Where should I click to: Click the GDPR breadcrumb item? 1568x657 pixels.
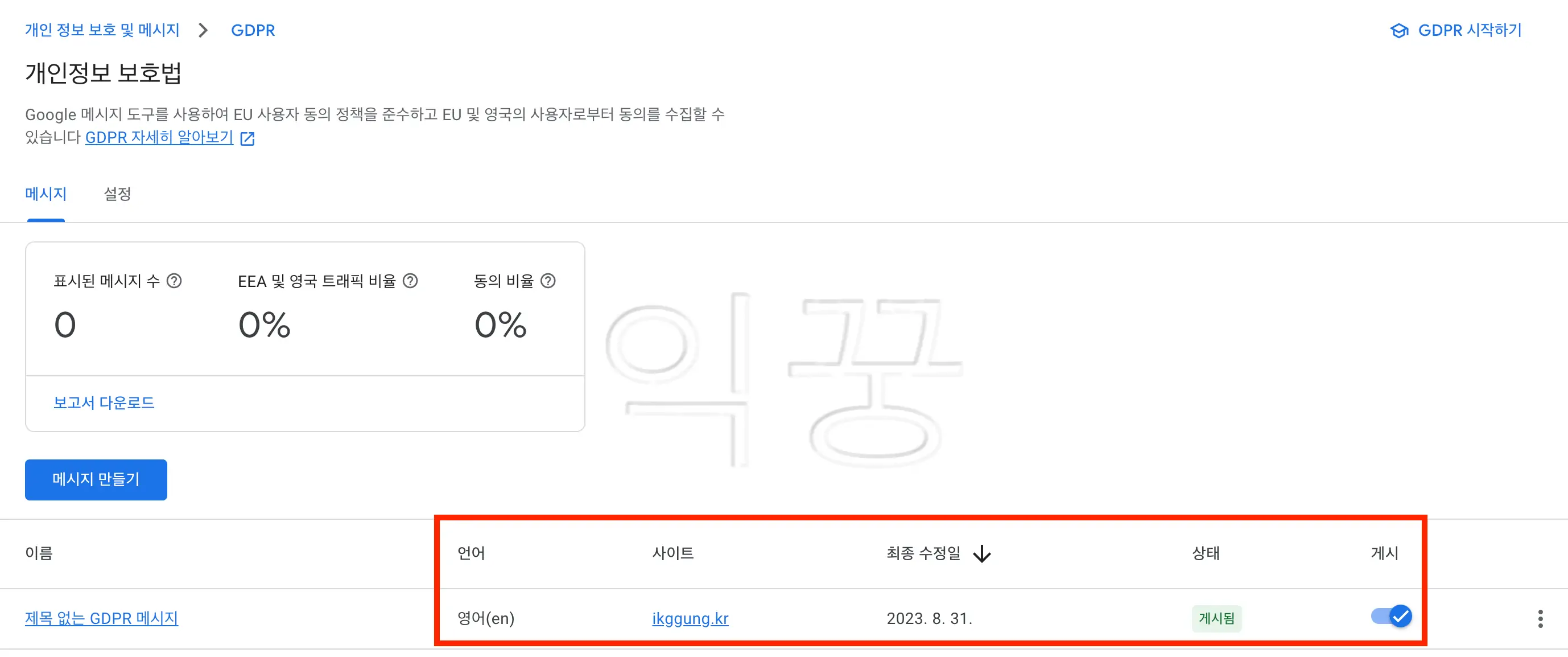(x=254, y=29)
